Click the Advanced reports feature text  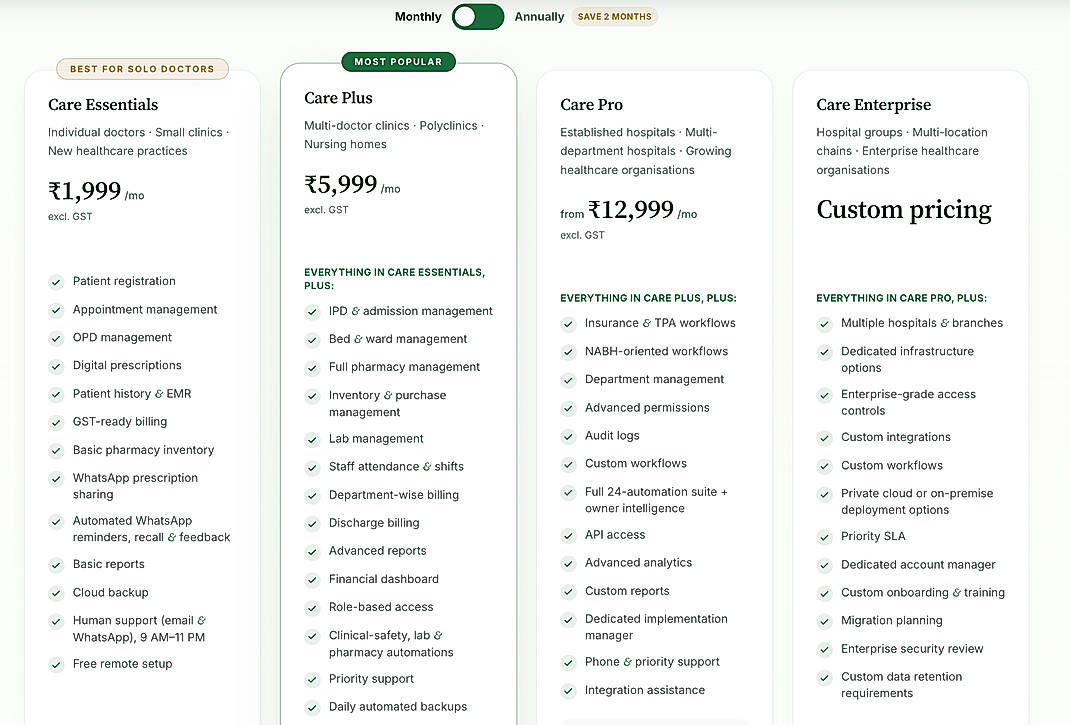tap(377, 550)
